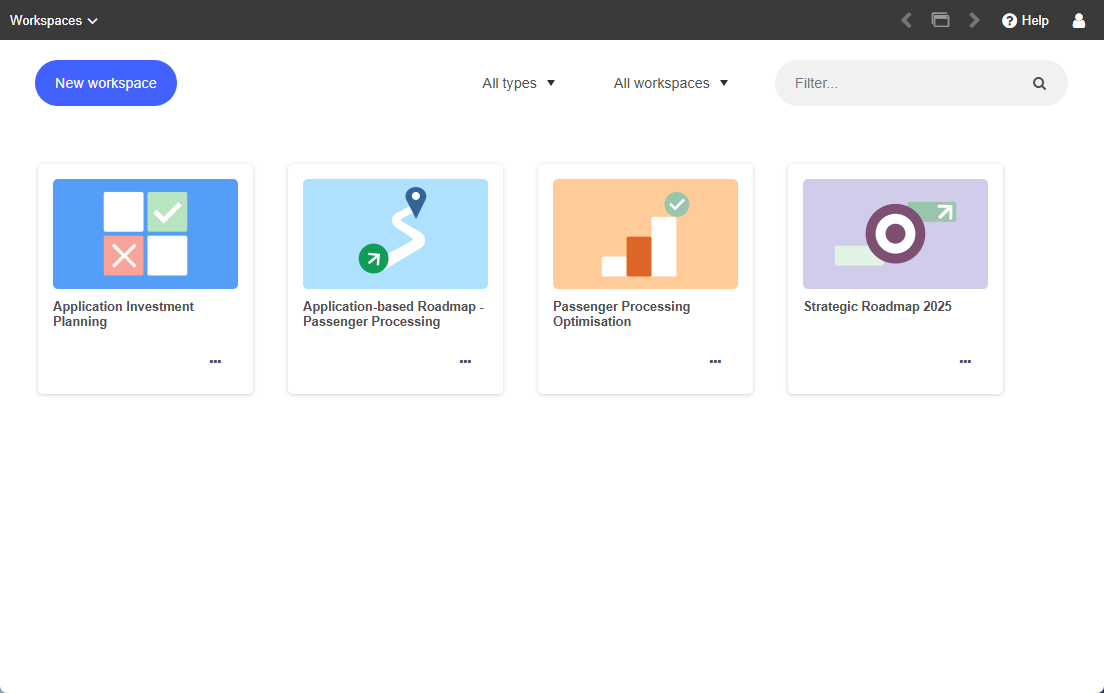
Task: Open the Workspaces dropdown in the top bar
Action: pyautogui.click(x=54, y=20)
